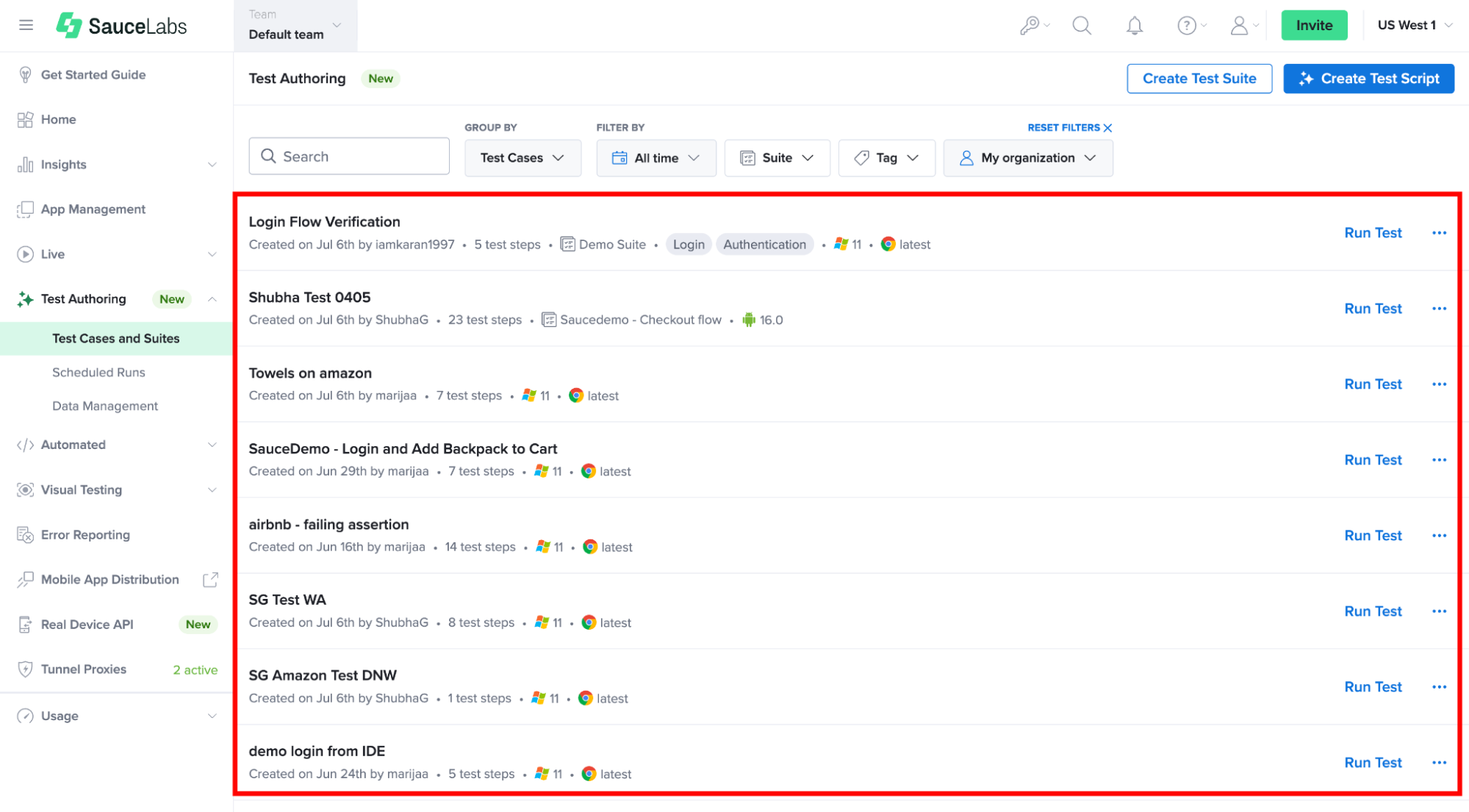This screenshot has width=1469, height=812.
Task: Open more options for SG Test WA
Action: coord(1439,611)
